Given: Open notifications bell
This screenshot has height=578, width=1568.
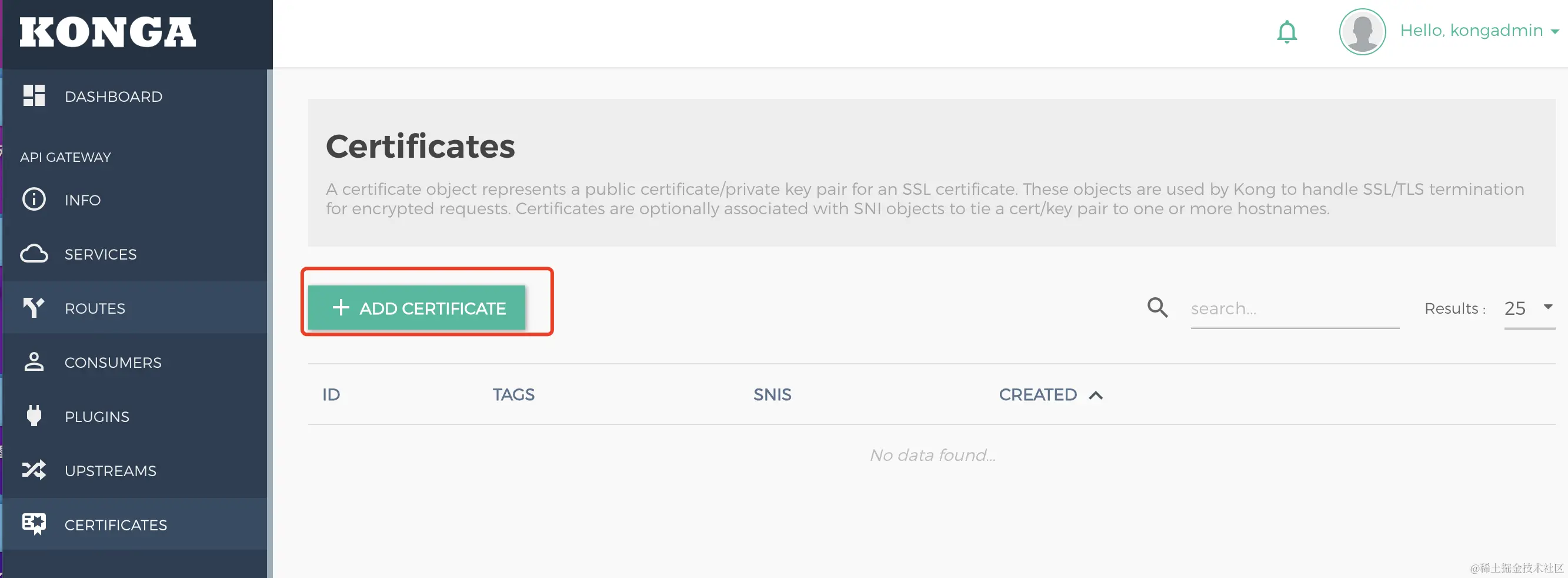Looking at the screenshot, I should tap(1287, 32).
